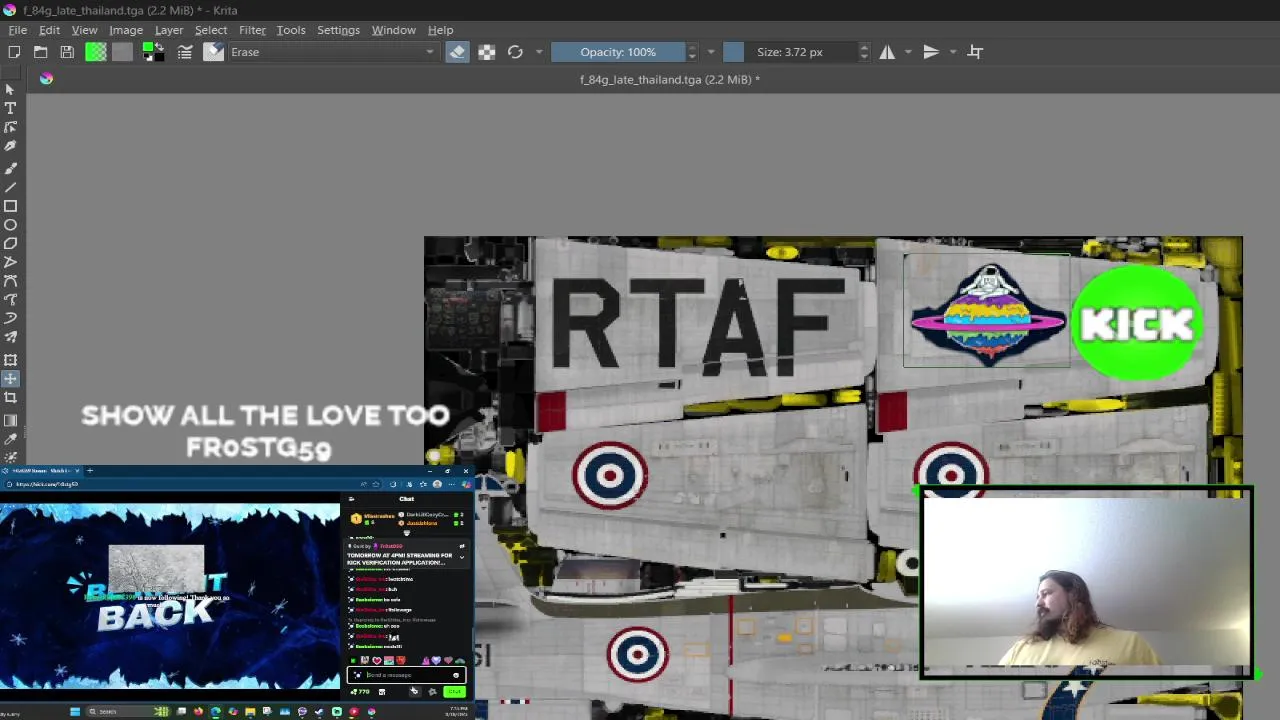Open the Settings menu
Viewport: 1280px width, 720px height.
(x=338, y=30)
